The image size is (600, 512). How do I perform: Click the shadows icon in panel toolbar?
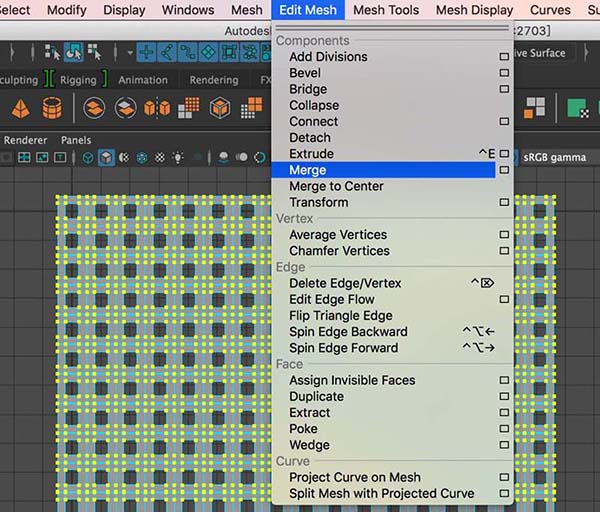pyautogui.click(x=223, y=157)
